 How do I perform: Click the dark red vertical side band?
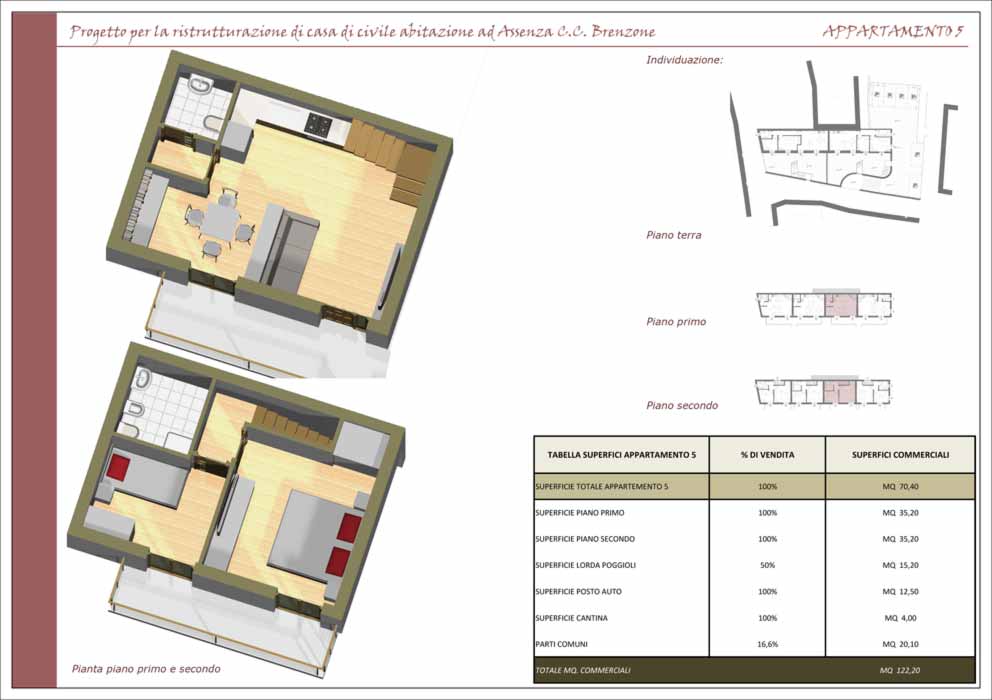(x=39, y=350)
